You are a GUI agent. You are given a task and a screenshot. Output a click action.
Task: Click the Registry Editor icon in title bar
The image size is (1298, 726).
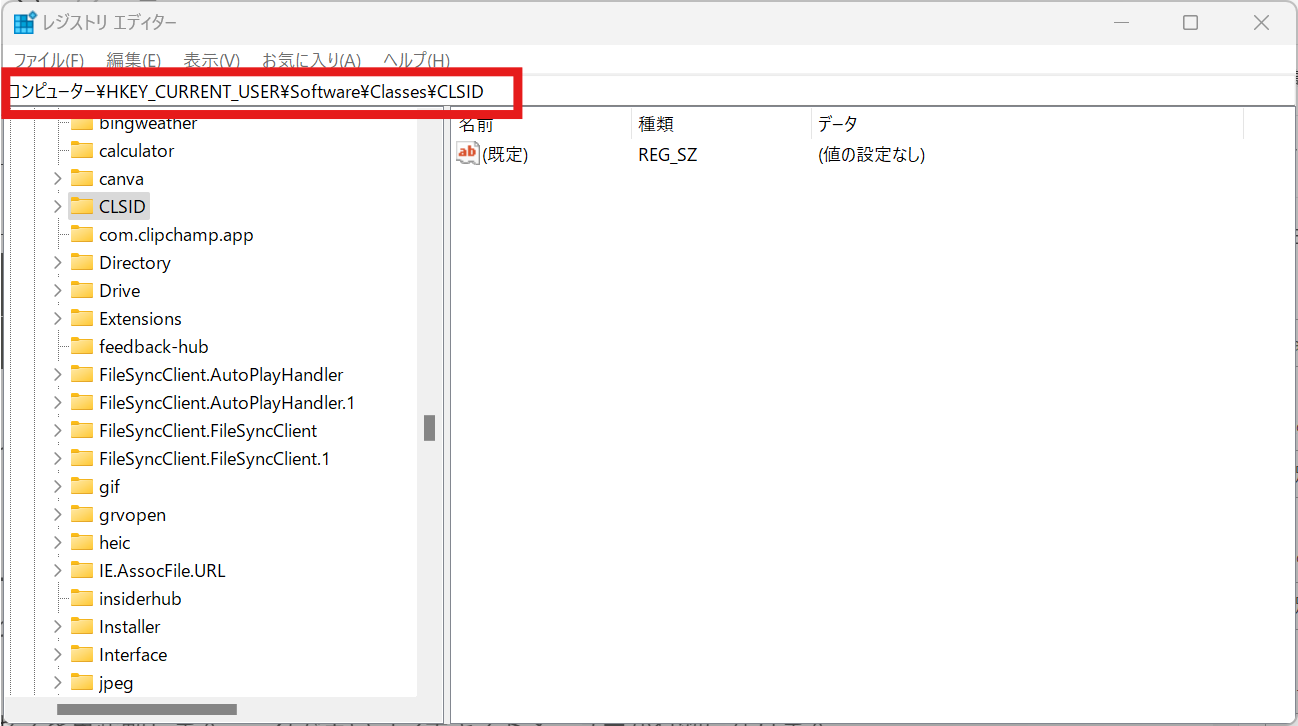click(23, 21)
